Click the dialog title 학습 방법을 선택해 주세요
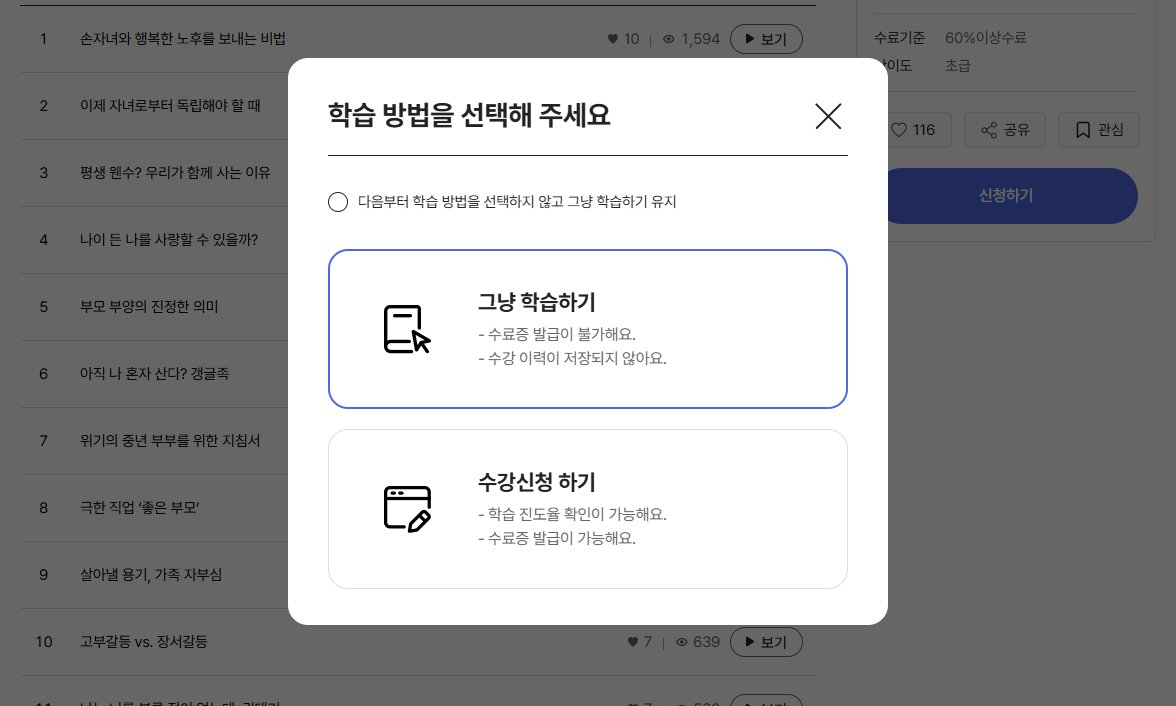Screen dimensions: 1176x706 pos(469,116)
